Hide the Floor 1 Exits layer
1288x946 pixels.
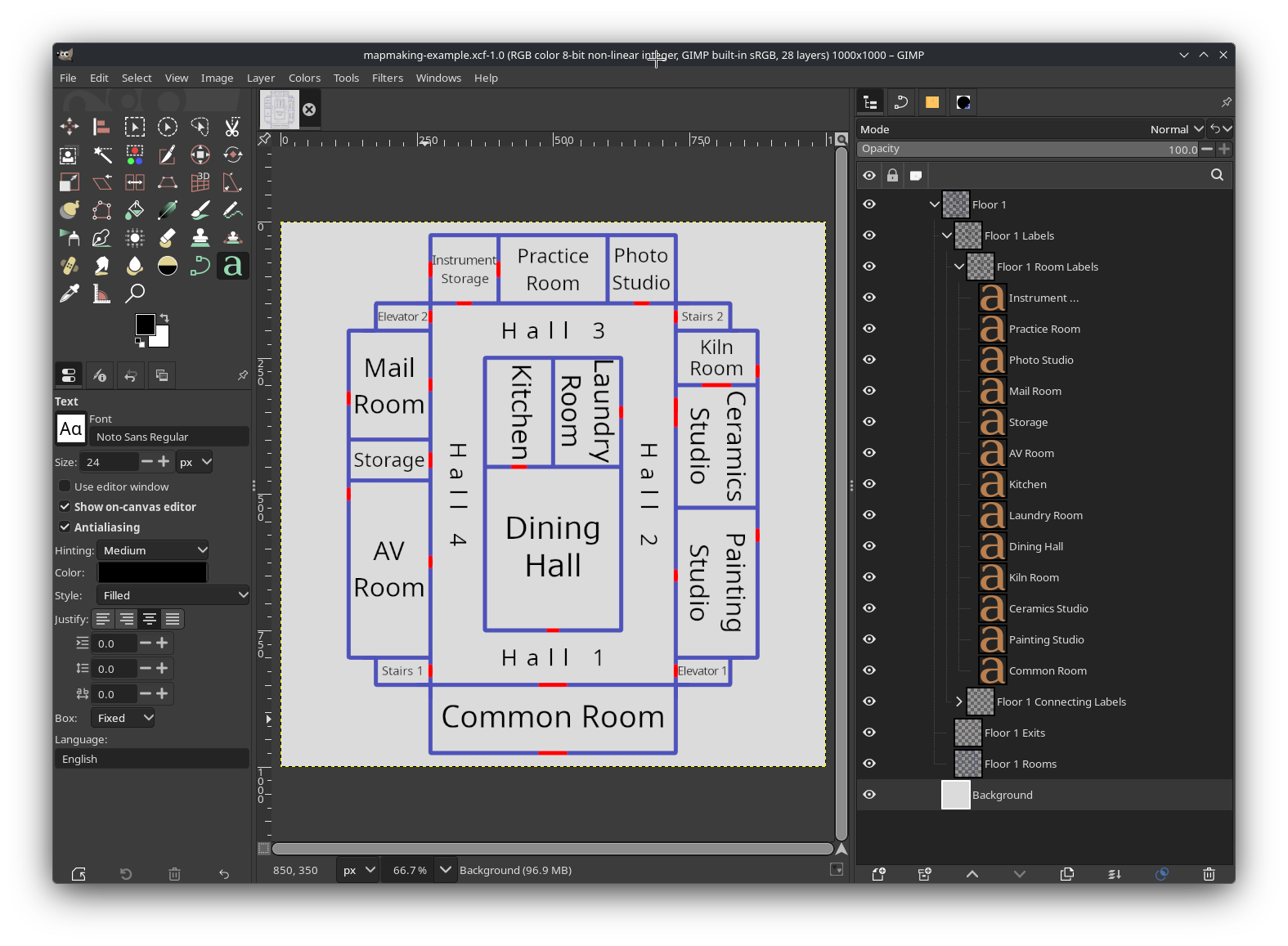869,733
